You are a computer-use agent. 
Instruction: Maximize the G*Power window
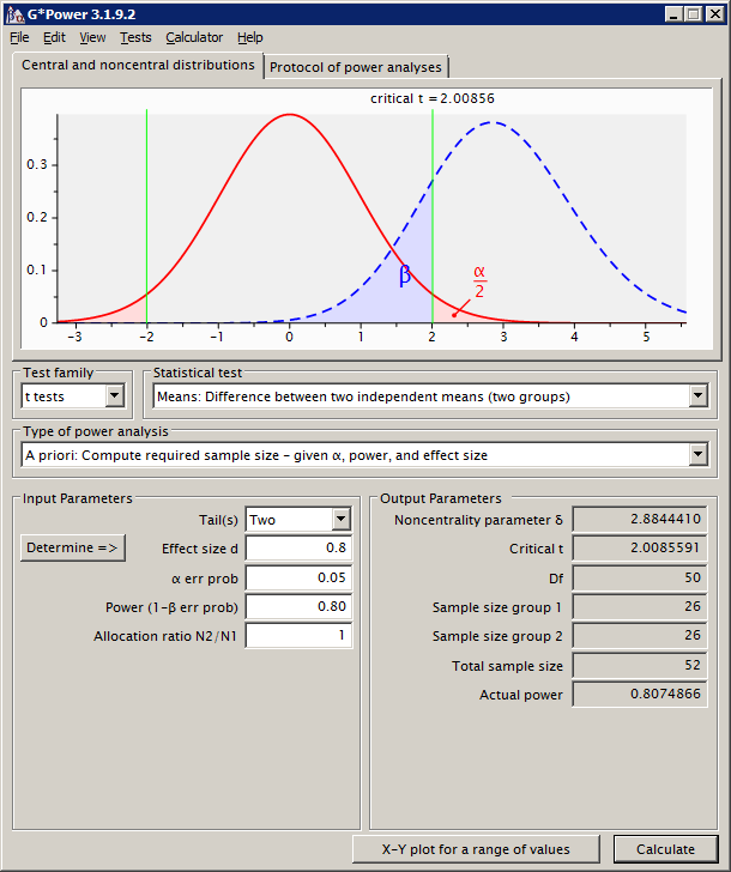click(694, 15)
